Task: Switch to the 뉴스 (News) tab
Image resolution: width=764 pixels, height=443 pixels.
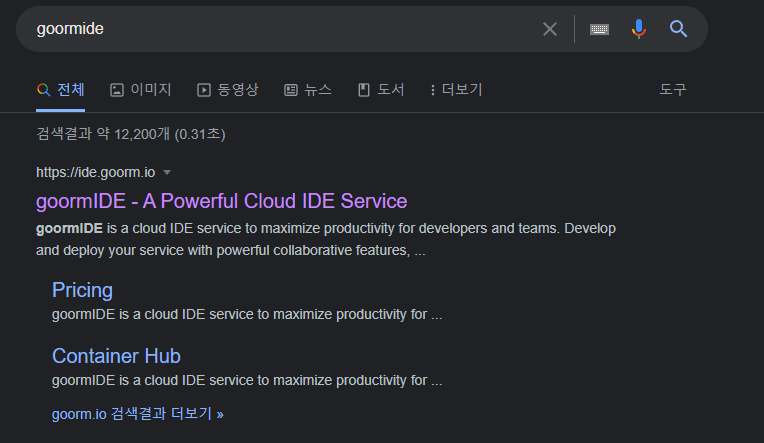Action: [x=308, y=90]
